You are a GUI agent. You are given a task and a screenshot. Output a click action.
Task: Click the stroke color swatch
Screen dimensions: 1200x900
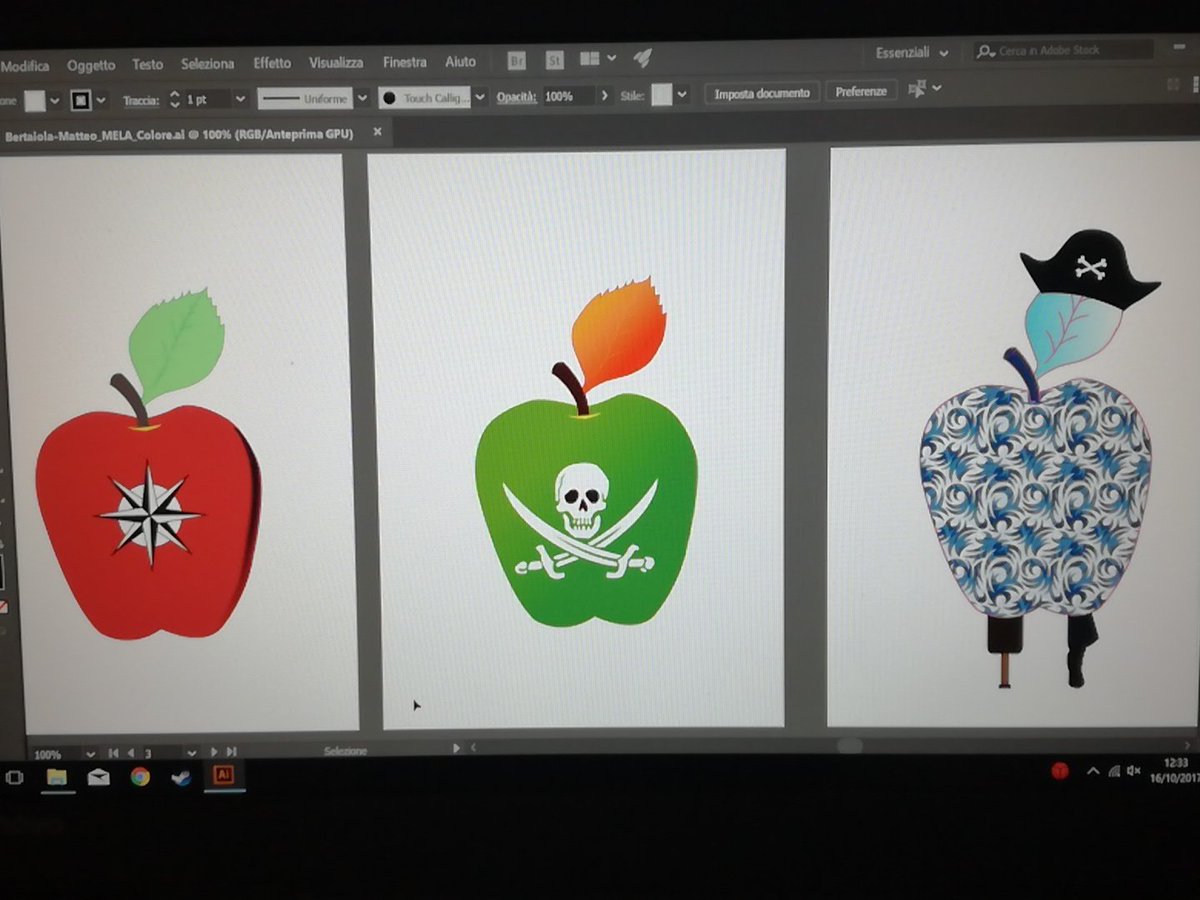[81, 100]
